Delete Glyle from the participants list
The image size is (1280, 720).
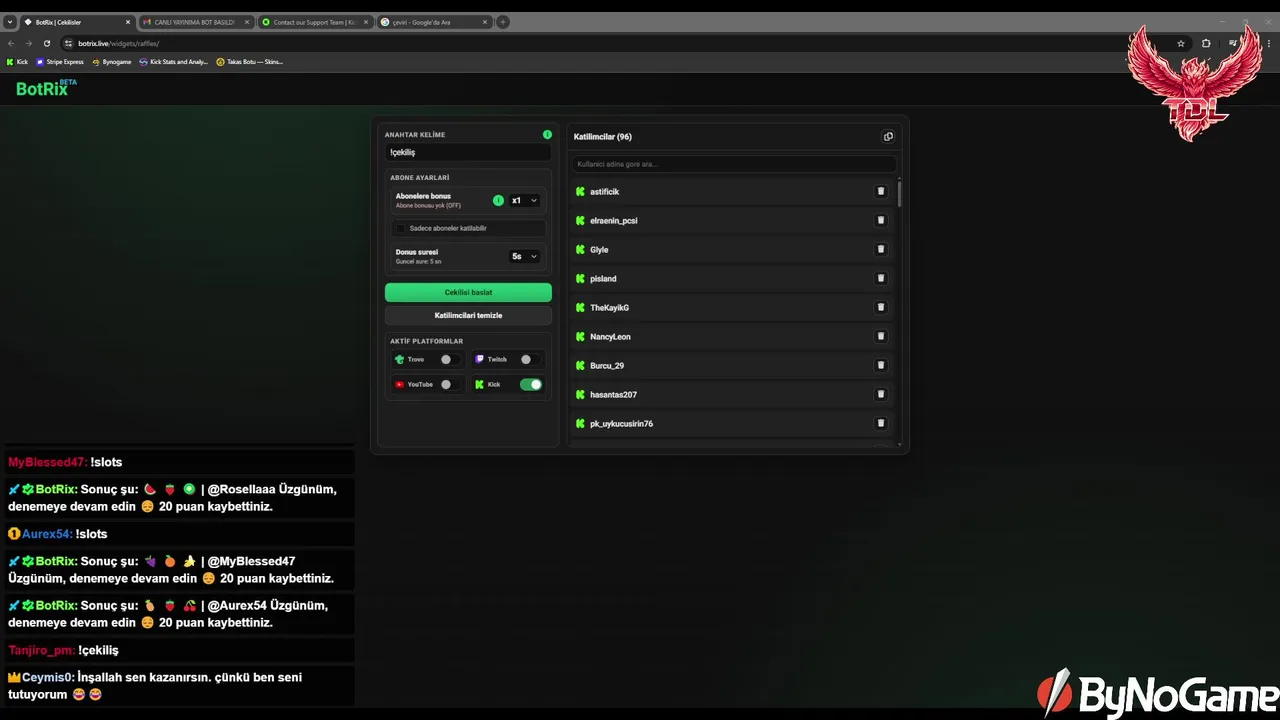[x=881, y=249]
